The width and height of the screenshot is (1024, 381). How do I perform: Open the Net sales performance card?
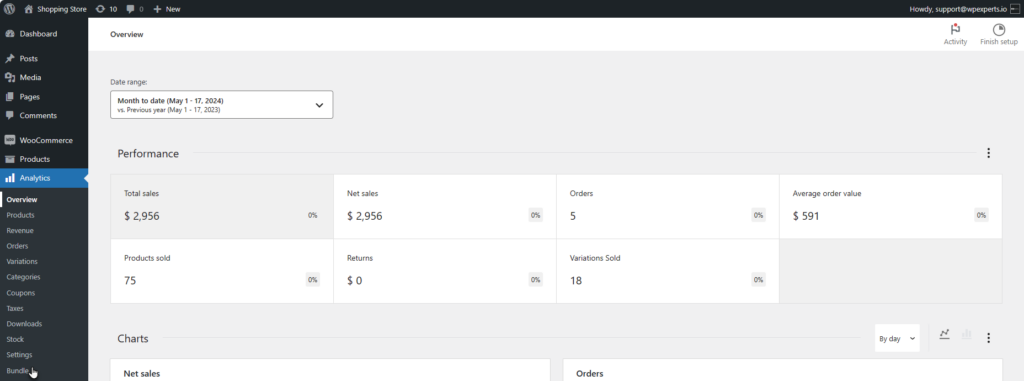(445, 207)
